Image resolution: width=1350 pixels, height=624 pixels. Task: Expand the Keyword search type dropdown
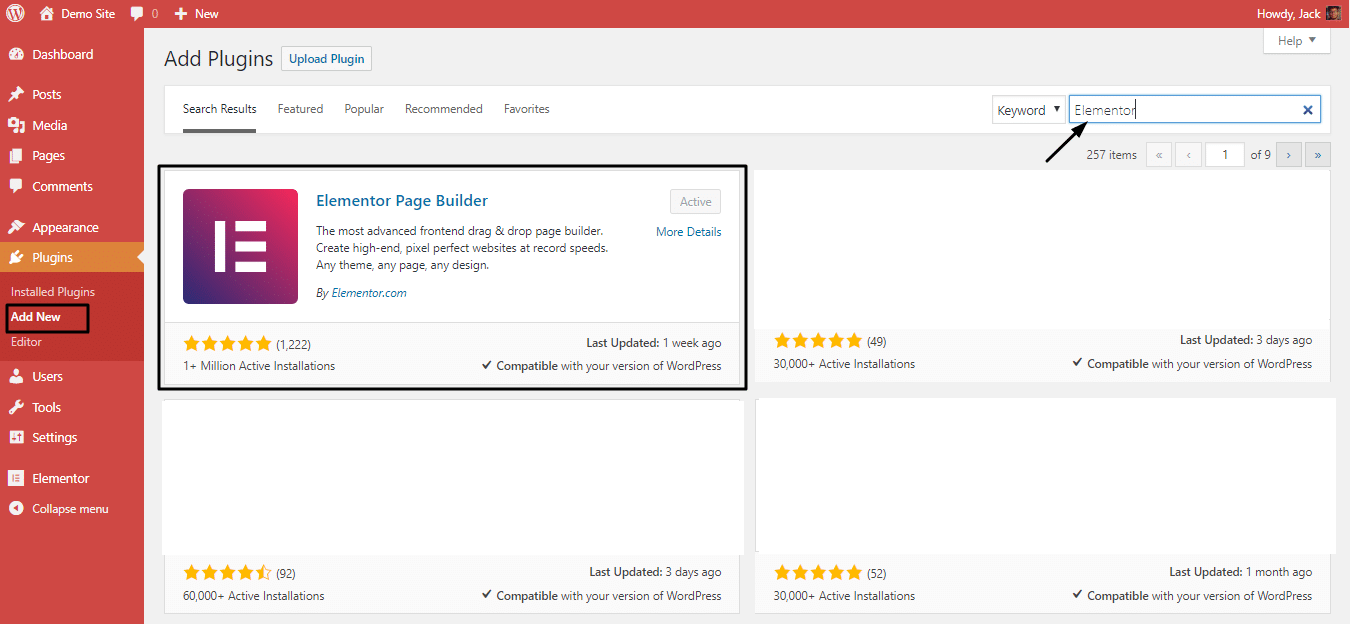[1029, 110]
